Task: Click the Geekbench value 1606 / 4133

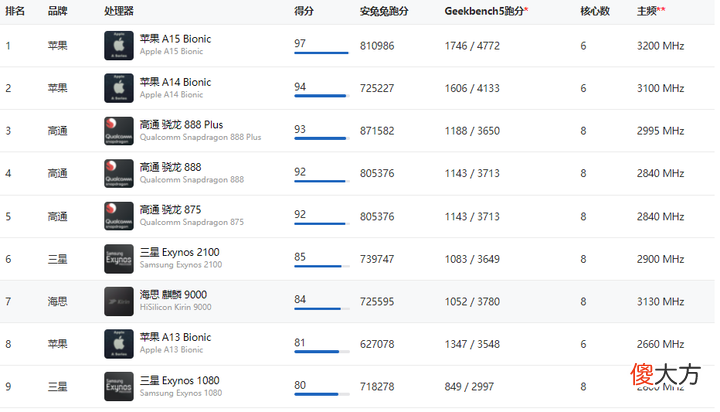Action: (472, 88)
